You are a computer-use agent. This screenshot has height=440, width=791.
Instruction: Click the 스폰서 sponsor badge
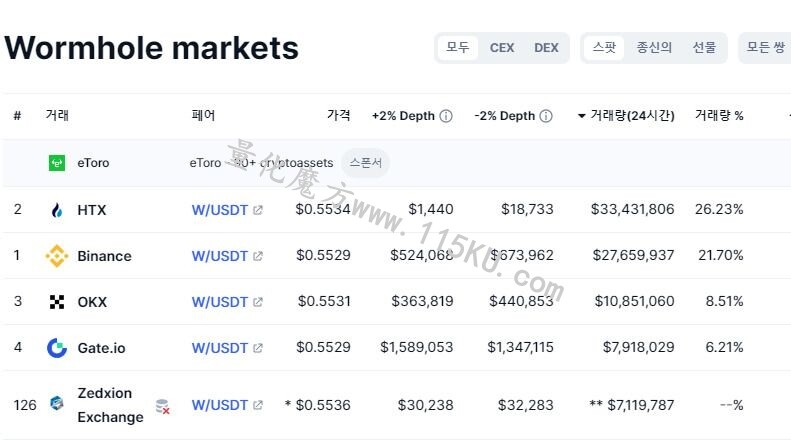[366, 163]
